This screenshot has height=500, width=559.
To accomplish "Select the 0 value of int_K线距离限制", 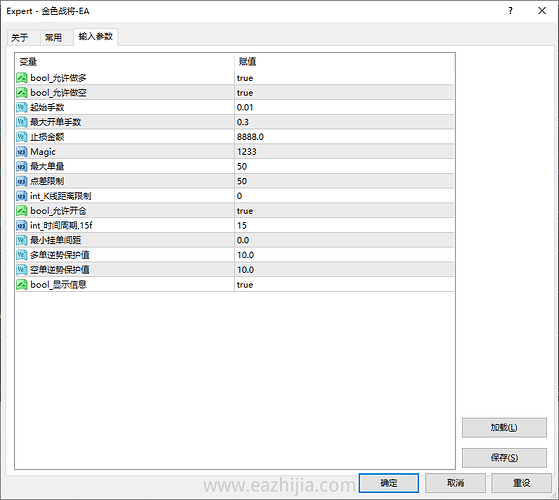I will 239,196.
